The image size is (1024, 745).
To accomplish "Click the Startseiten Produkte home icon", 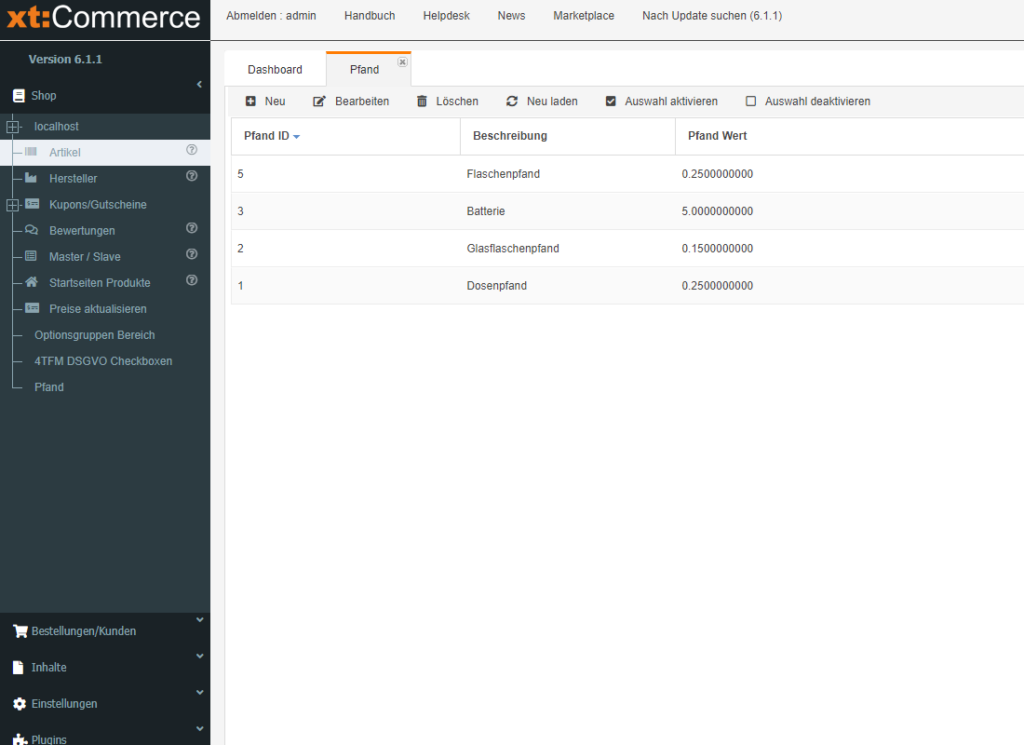I will click(31, 282).
